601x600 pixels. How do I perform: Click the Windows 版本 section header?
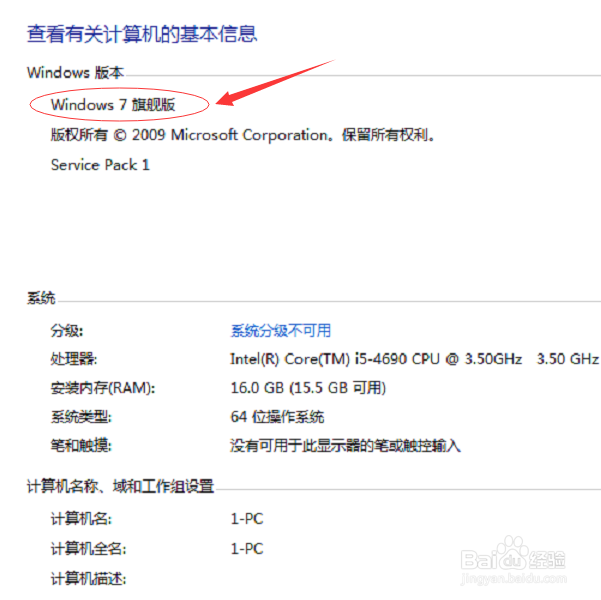tap(76, 72)
